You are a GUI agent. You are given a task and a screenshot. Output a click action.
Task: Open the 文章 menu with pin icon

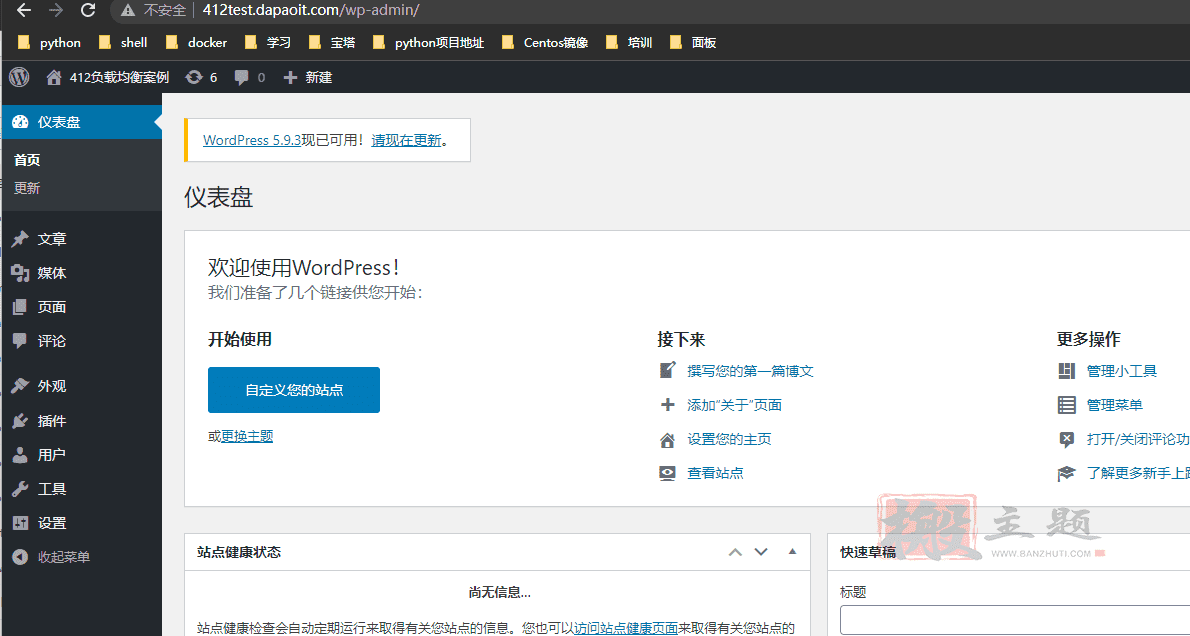[x=80, y=239]
